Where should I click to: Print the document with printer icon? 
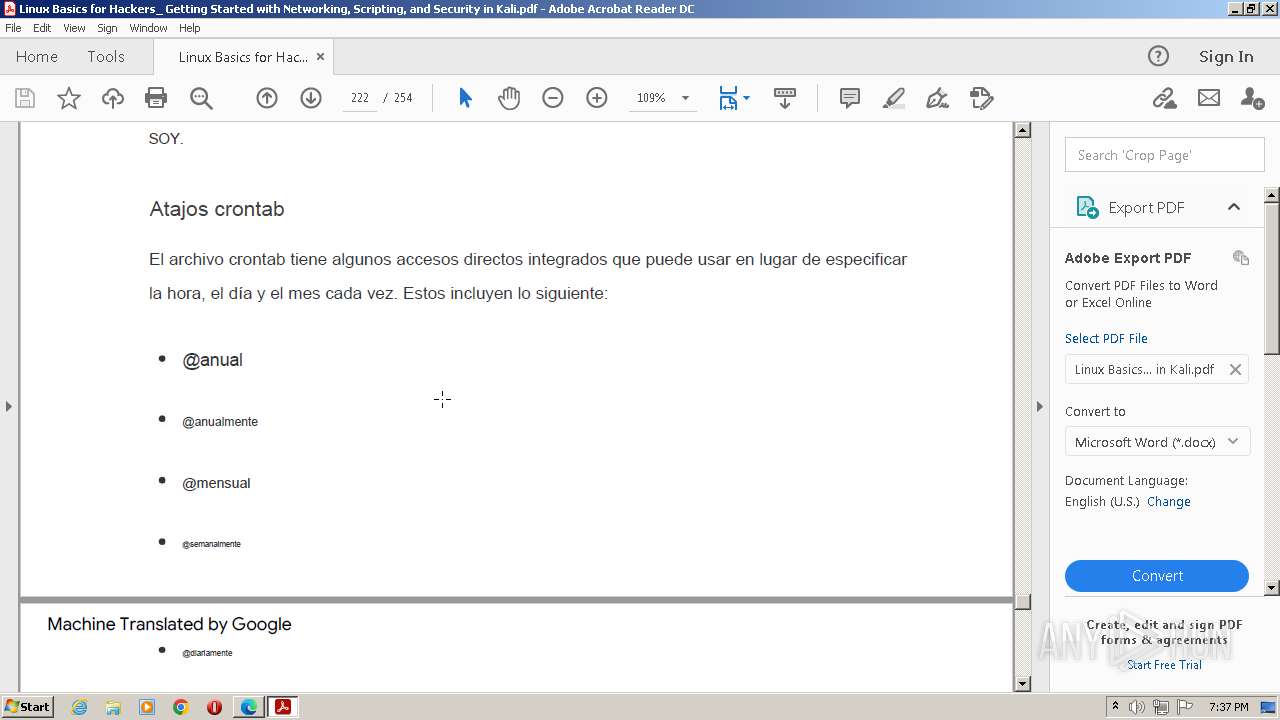(x=156, y=98)
